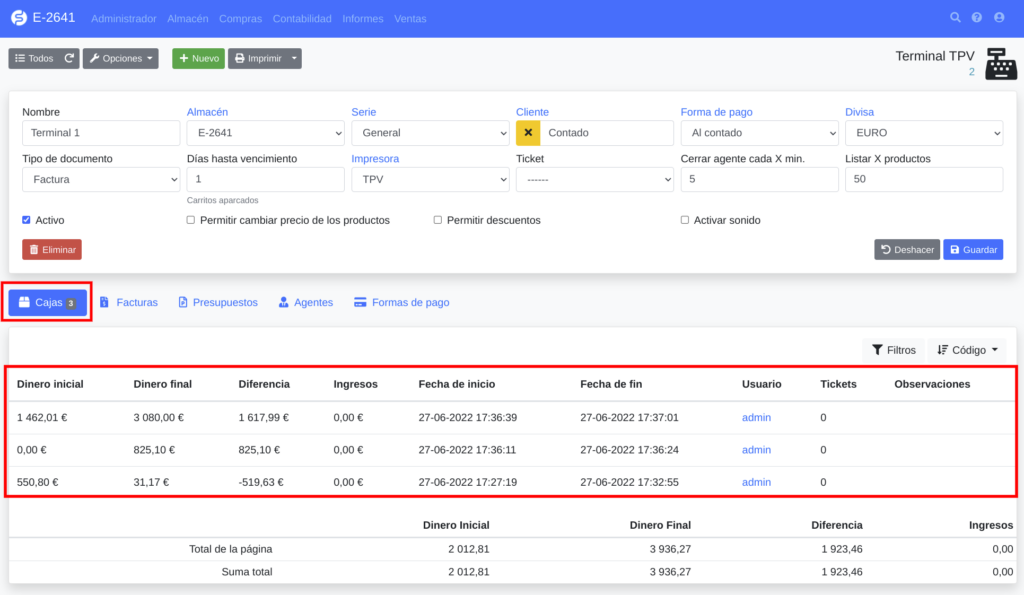Uncheck the Activo checkbox
This screenshot has height=595, width=1024.
(x=27, y=220)
